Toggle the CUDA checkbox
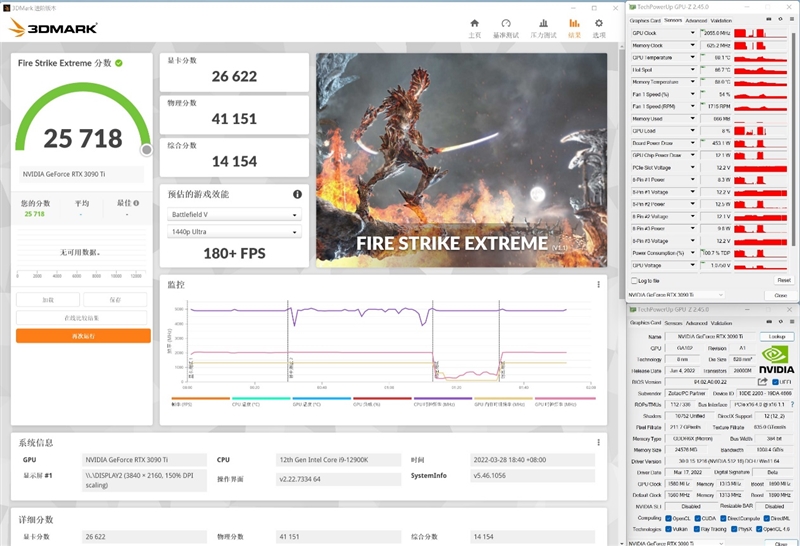The height and width of the screenshot is (546, 800). point(697,518)
